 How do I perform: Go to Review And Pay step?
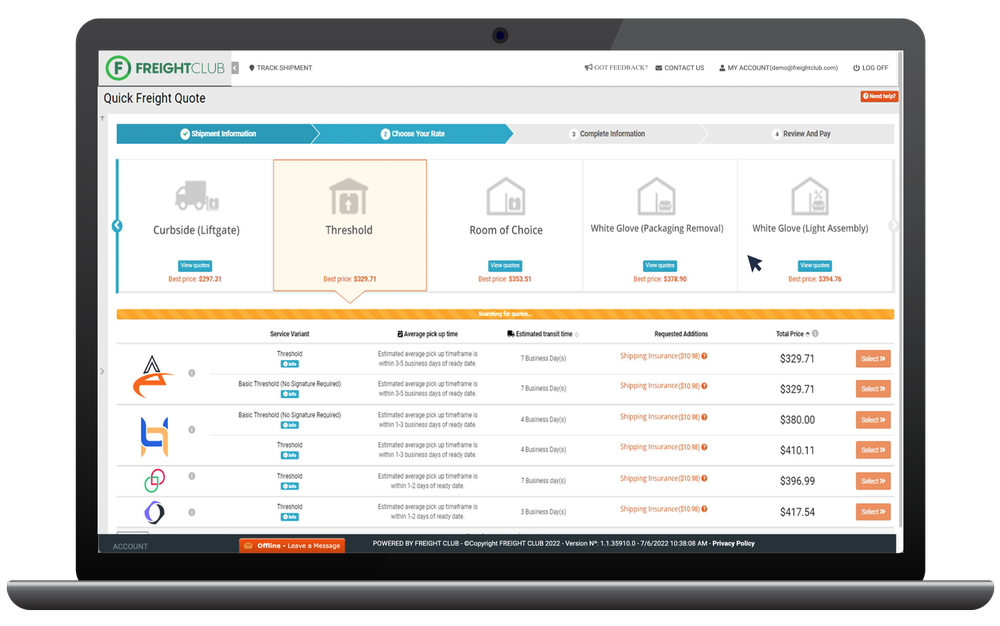click(801, 134)
